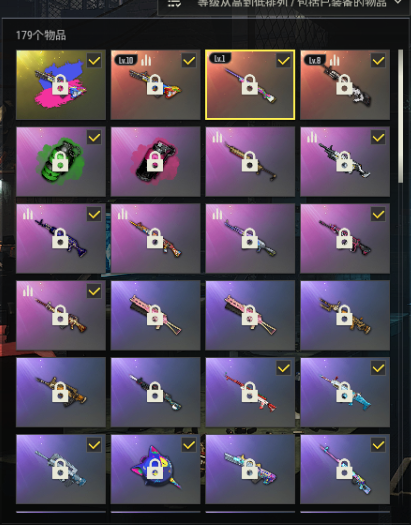Toggle checkmark on the green grenade item
411x525 pixels.
(x=94, y=137)
